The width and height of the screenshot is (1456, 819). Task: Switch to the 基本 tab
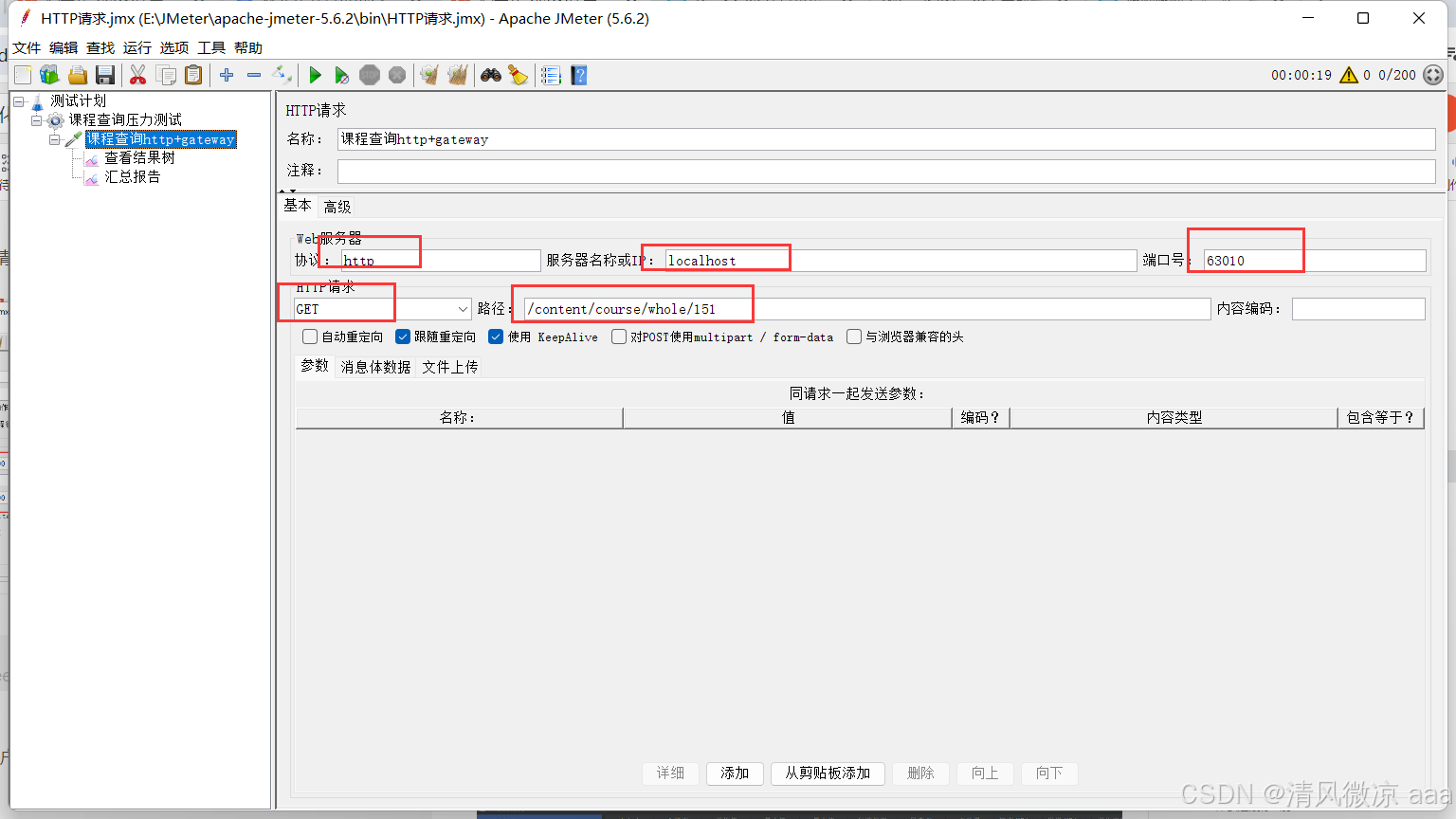pyautogui.click(x=298, y=206)
